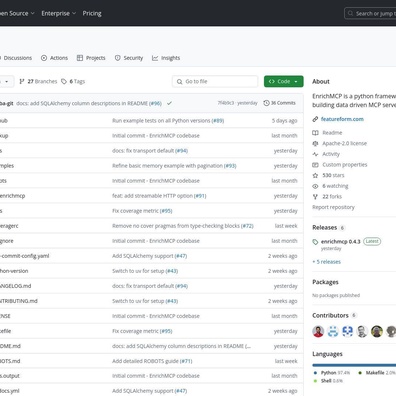The image size is (396, 396).
Task: Click the second contributor avatar
Action: (x=333, y=331)
